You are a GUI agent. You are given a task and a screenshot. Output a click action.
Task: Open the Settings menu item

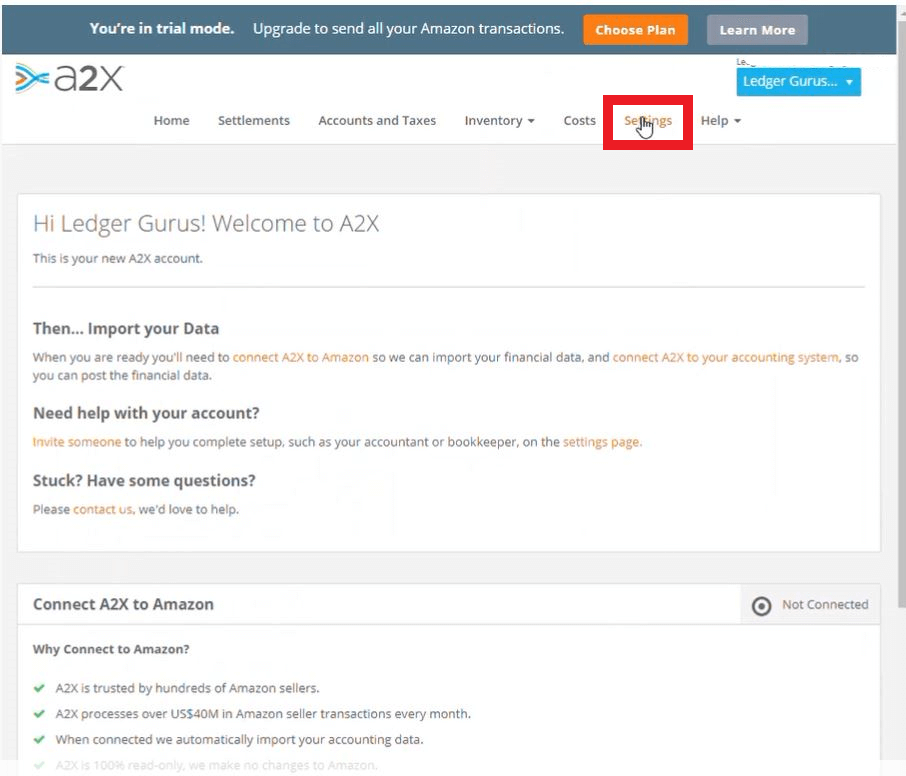(648, 121)
